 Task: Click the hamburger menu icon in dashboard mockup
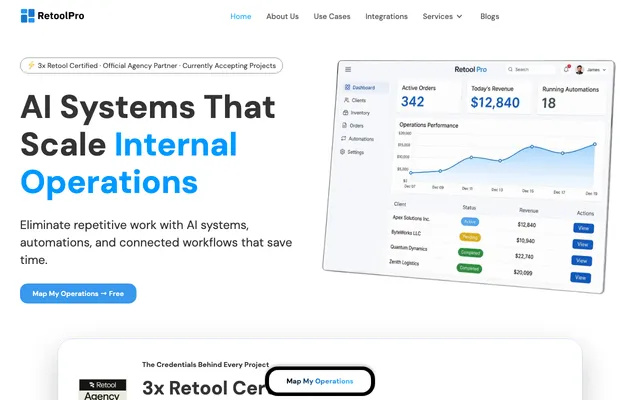pos(348,69)
